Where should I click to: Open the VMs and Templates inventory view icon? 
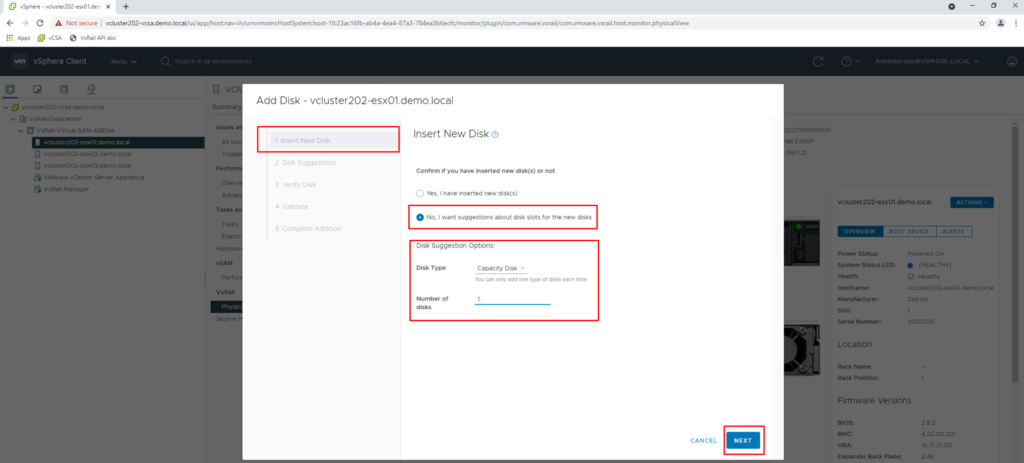pos(37,89)
